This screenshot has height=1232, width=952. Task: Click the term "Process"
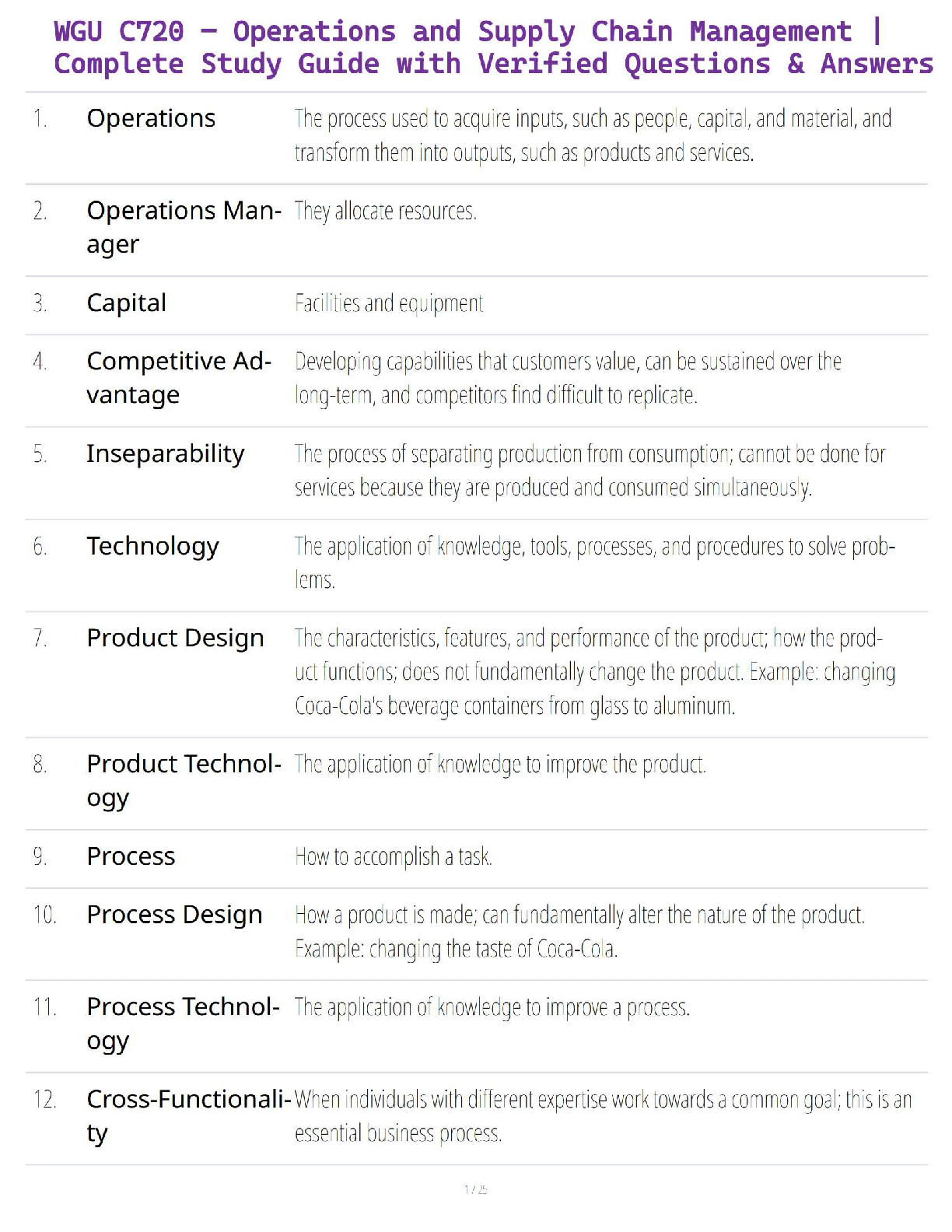(x=131, y=856)
